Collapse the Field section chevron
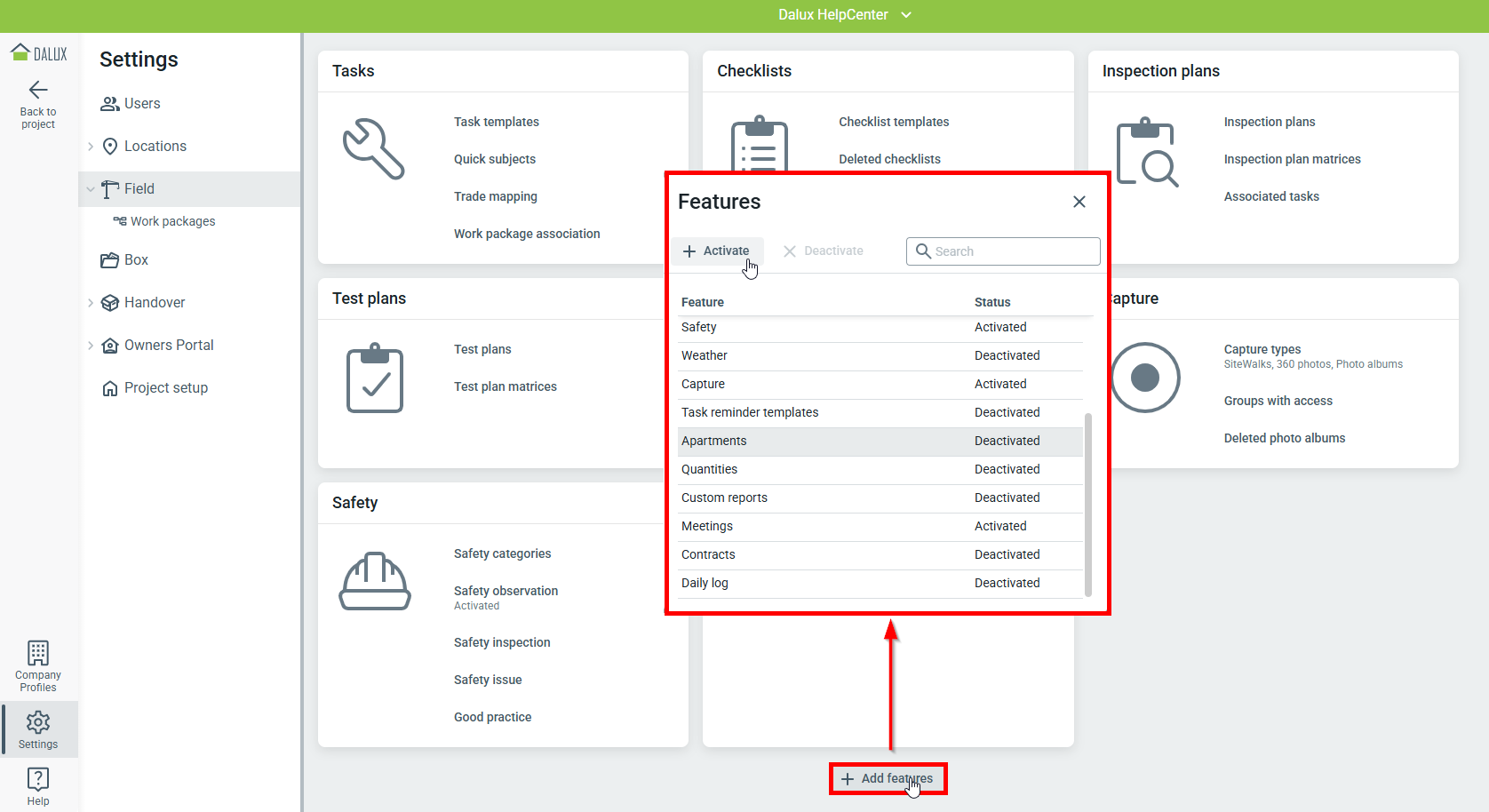The height and width of the screenshot is (812, 1489). coord(91,189)
